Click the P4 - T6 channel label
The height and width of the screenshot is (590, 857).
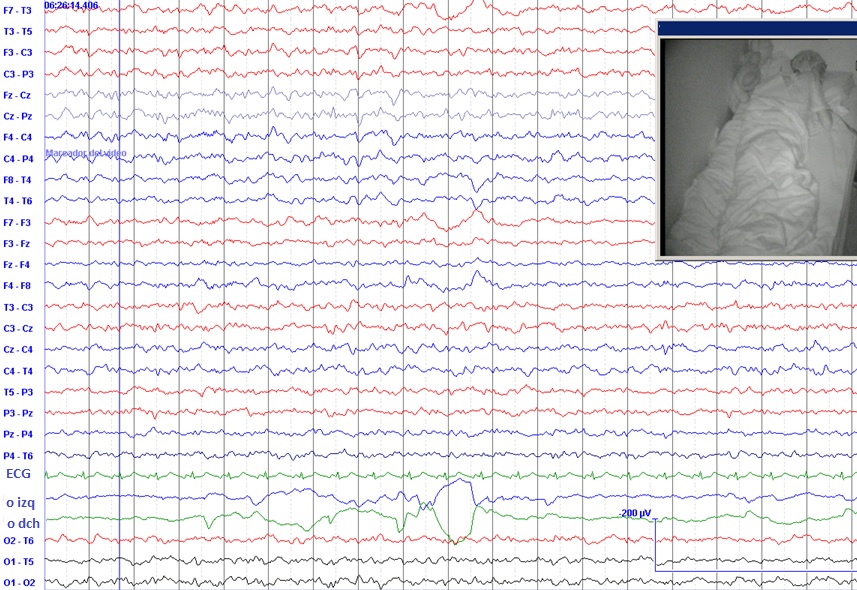coord(17,456)
